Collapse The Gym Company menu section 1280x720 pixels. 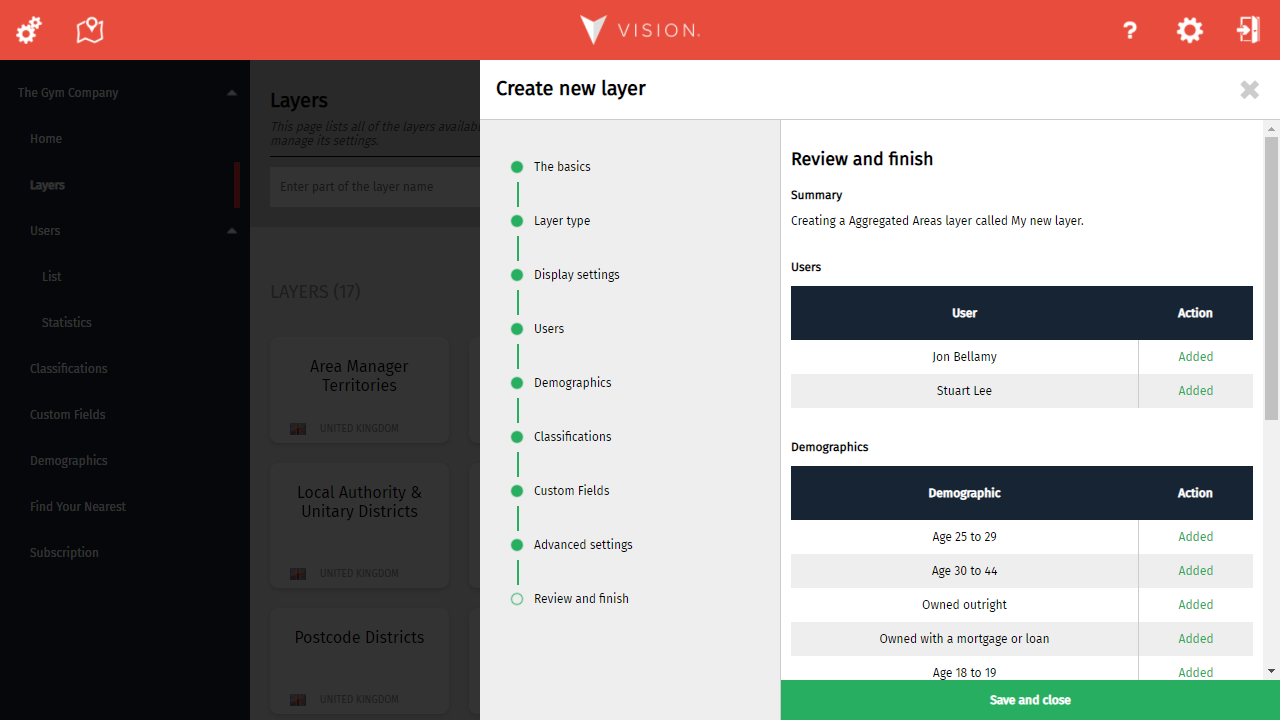click(232, 93)
